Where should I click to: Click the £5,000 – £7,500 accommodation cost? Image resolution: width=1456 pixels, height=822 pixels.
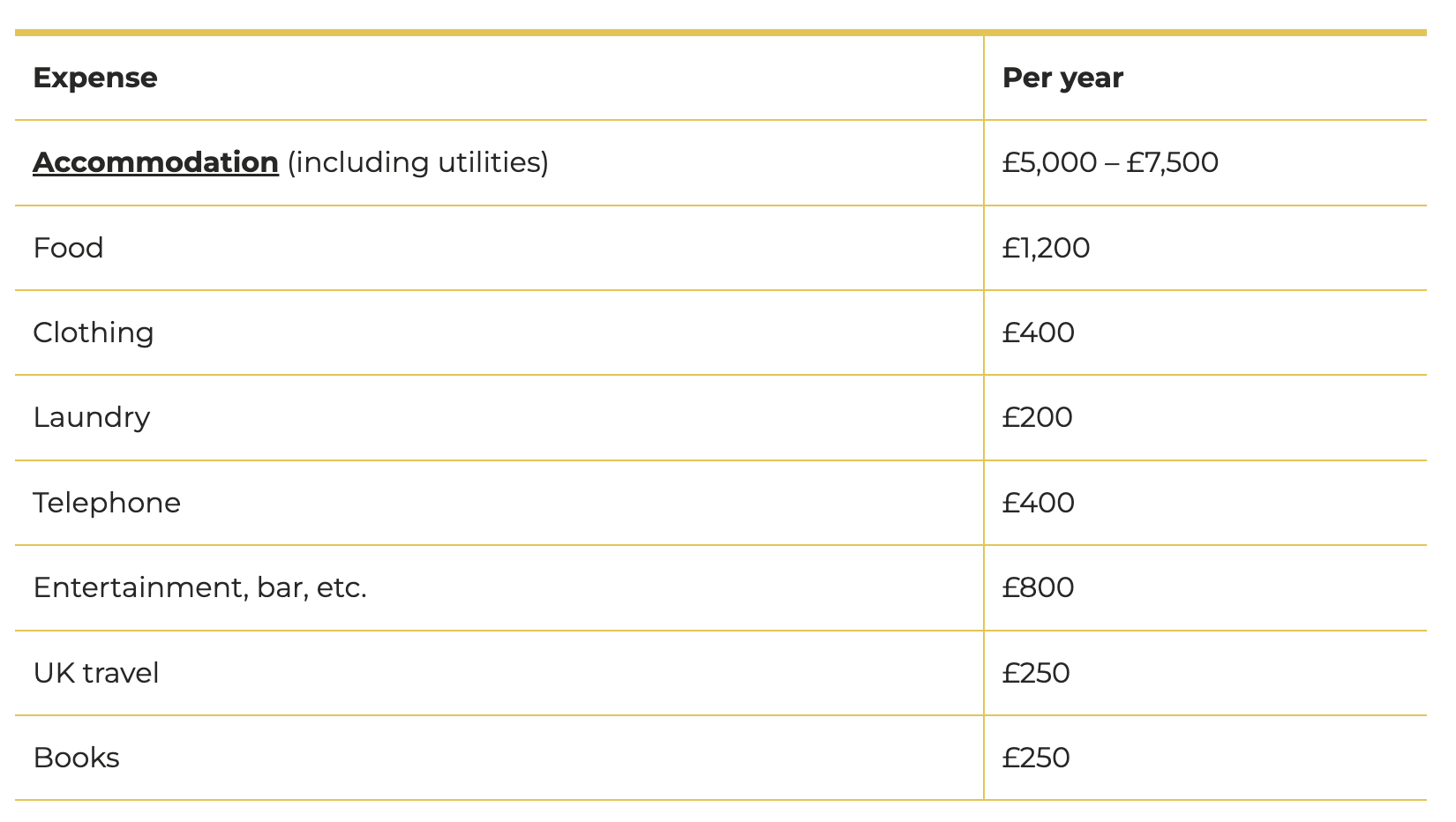click(1110, 162)
